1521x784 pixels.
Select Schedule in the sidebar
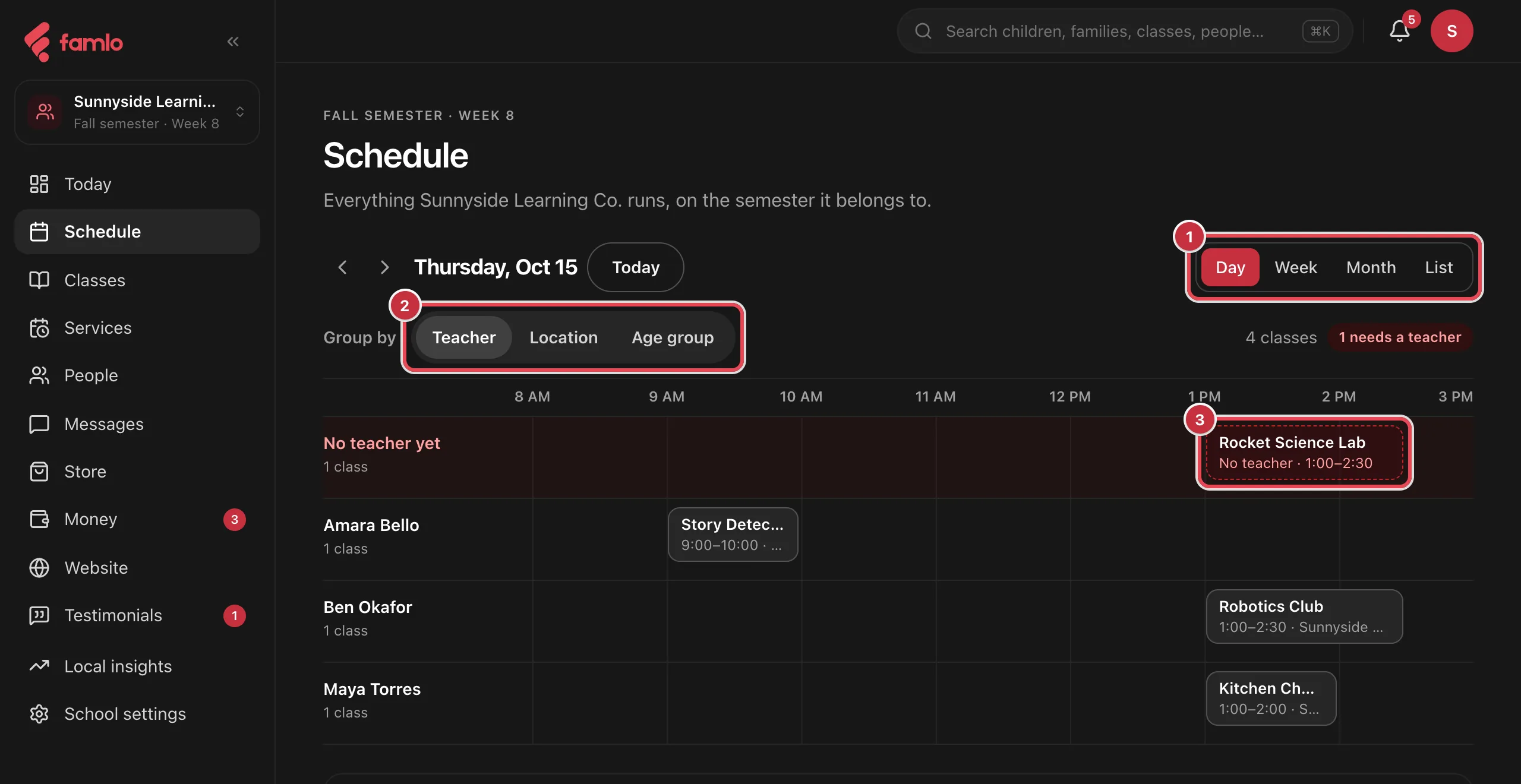(x=137, y=232)
